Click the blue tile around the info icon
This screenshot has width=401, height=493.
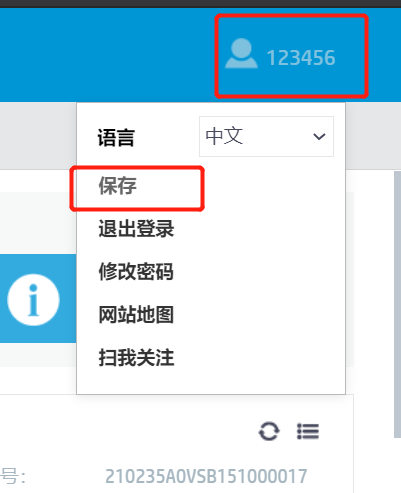tap(38, 298)
